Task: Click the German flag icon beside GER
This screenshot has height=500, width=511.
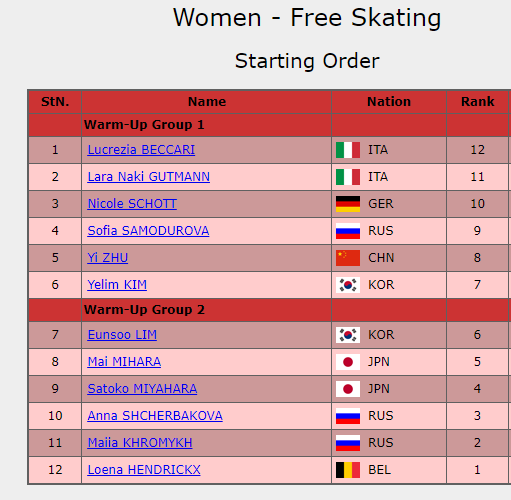Action: click(x=348, y=204)
